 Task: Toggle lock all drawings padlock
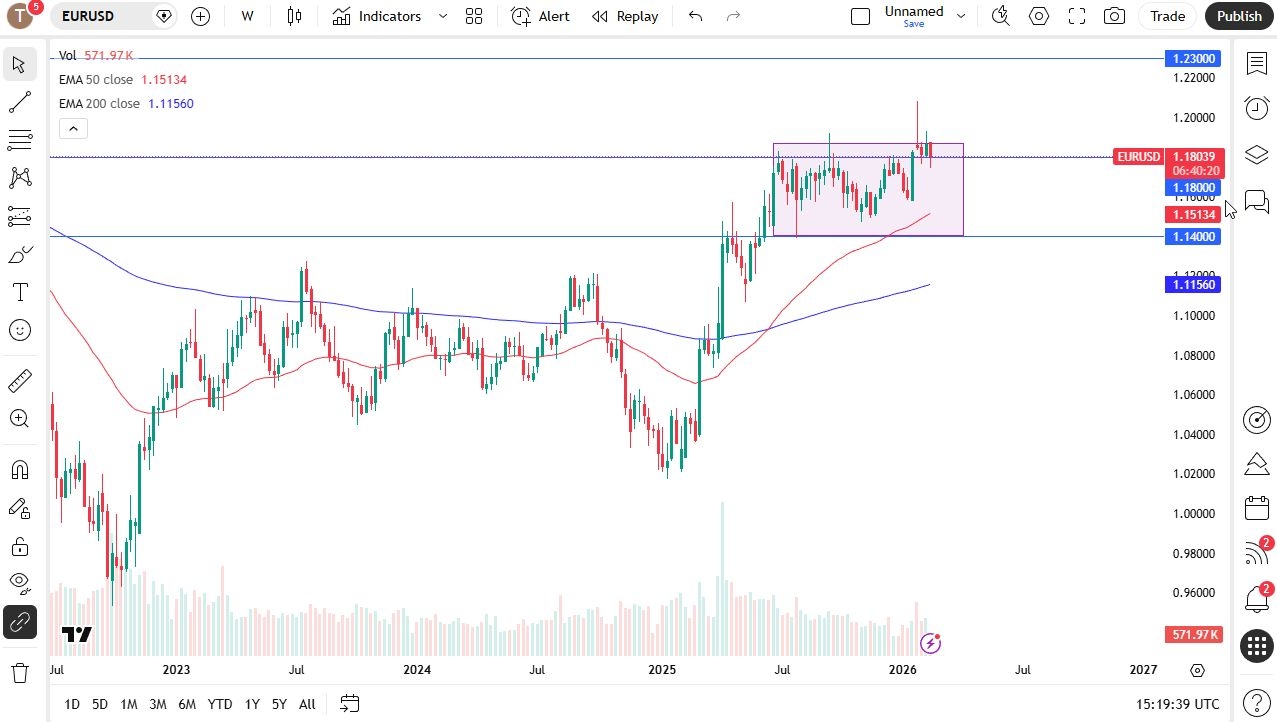pyautogui.click(x=19, y=546)
